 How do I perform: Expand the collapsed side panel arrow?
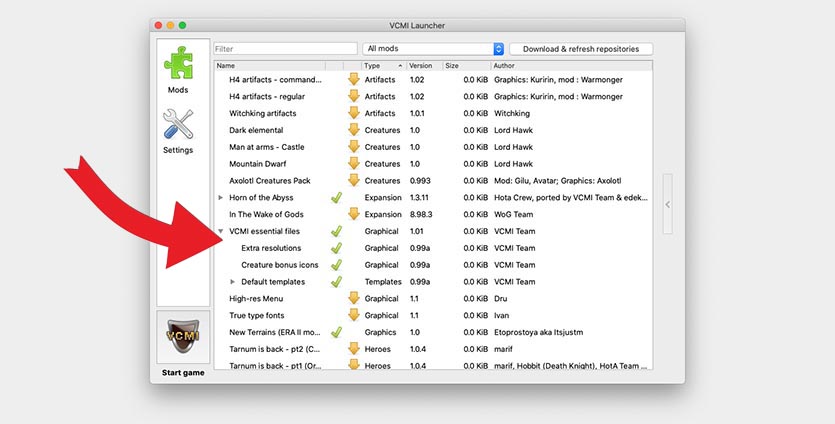coord(668,204)
